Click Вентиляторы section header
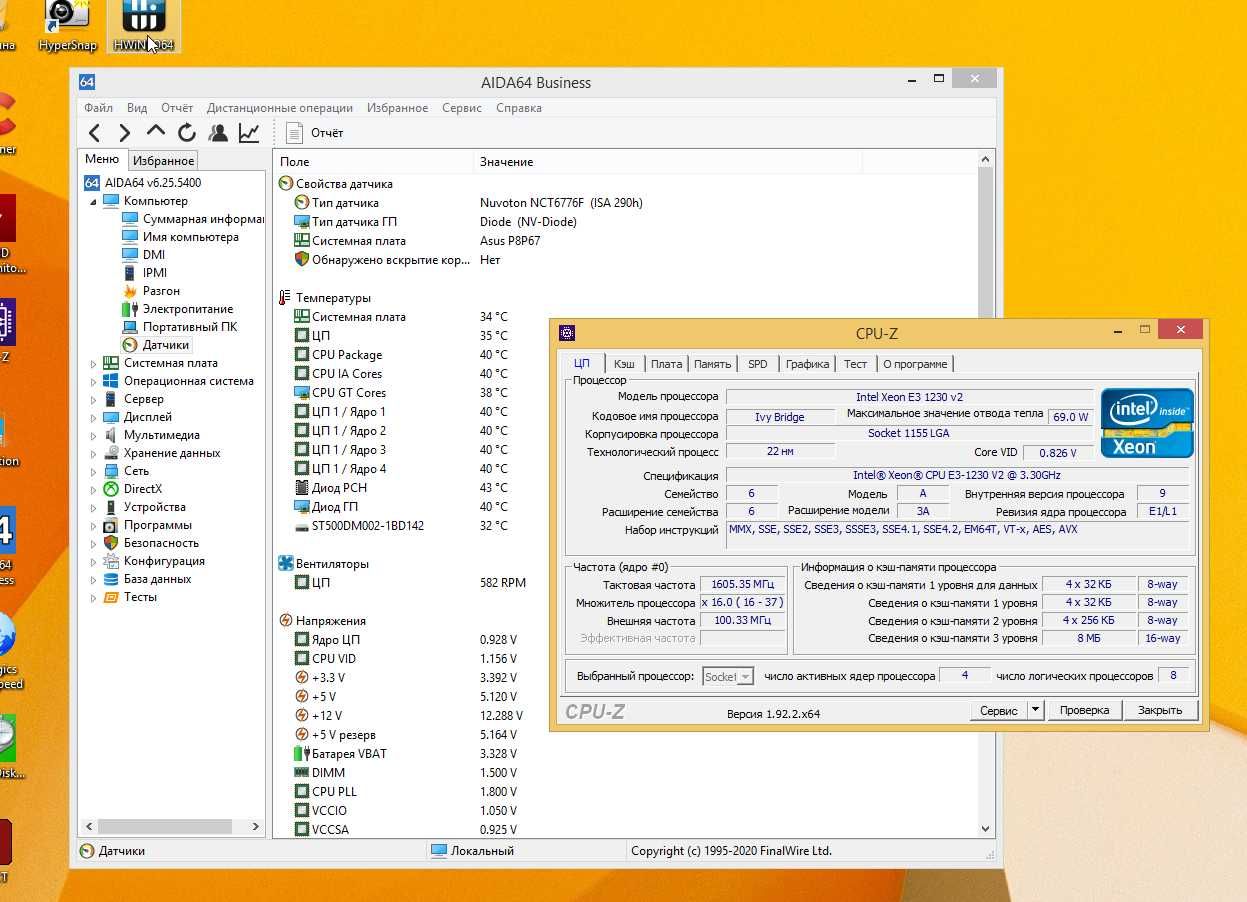Viewport: 1247px width, 902px height. [x=332, y=564]
